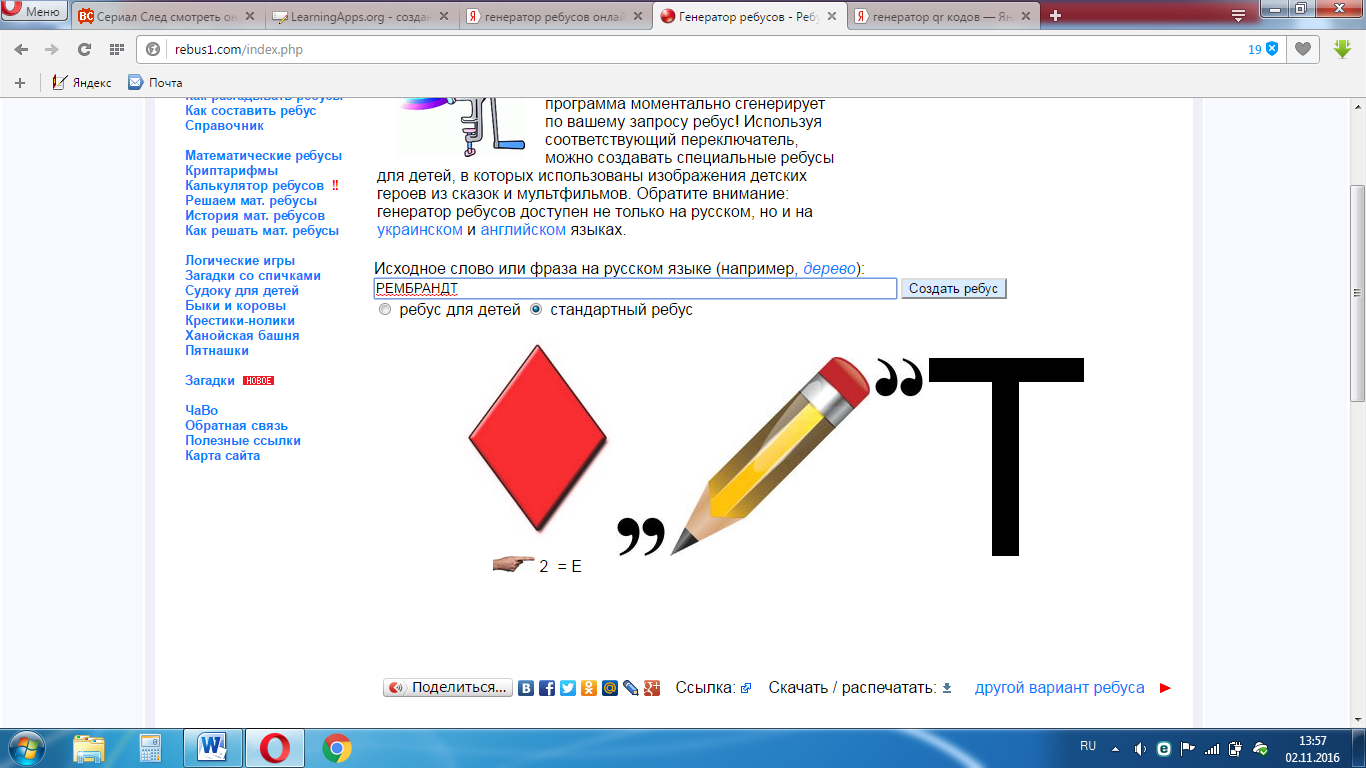Viewport: 1366px width, 768px height.
Task: Click the Windows Start button
Action: click(x=26, y=747)
